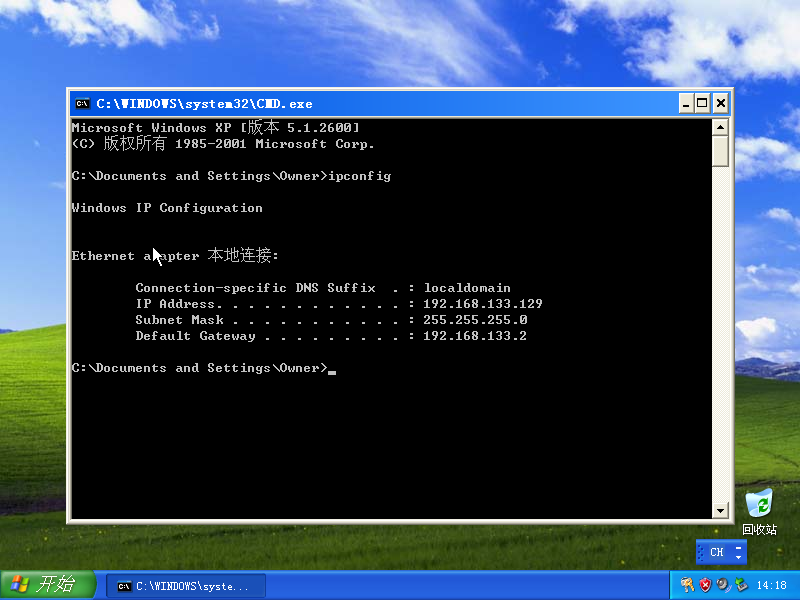
Task: Click scrollbar up arrow in CMD
Action: (x=720, y=127)
